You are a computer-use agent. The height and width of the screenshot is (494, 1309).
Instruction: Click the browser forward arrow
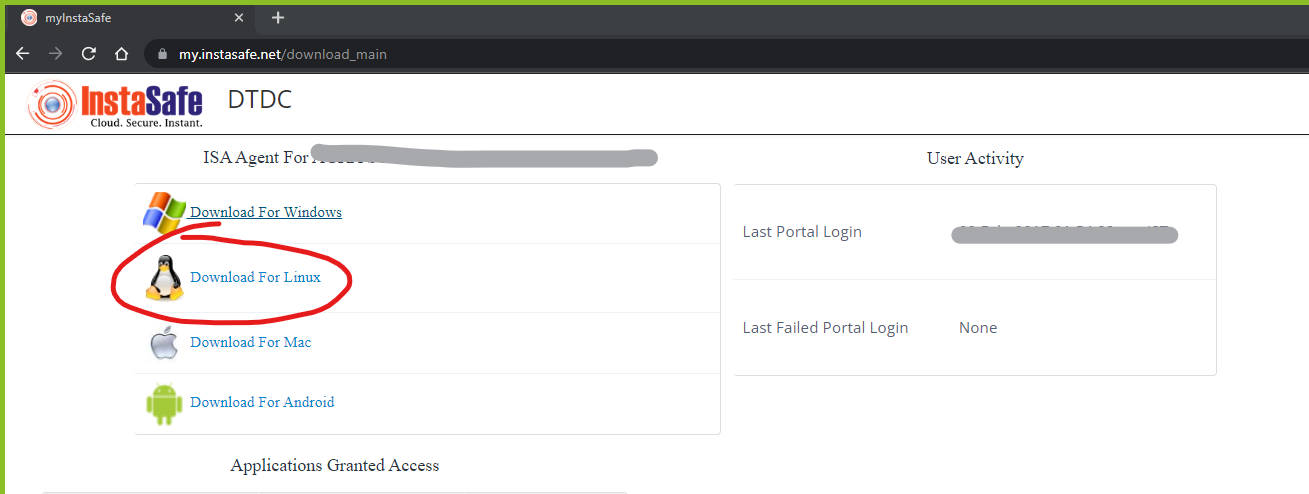point(56,54)
